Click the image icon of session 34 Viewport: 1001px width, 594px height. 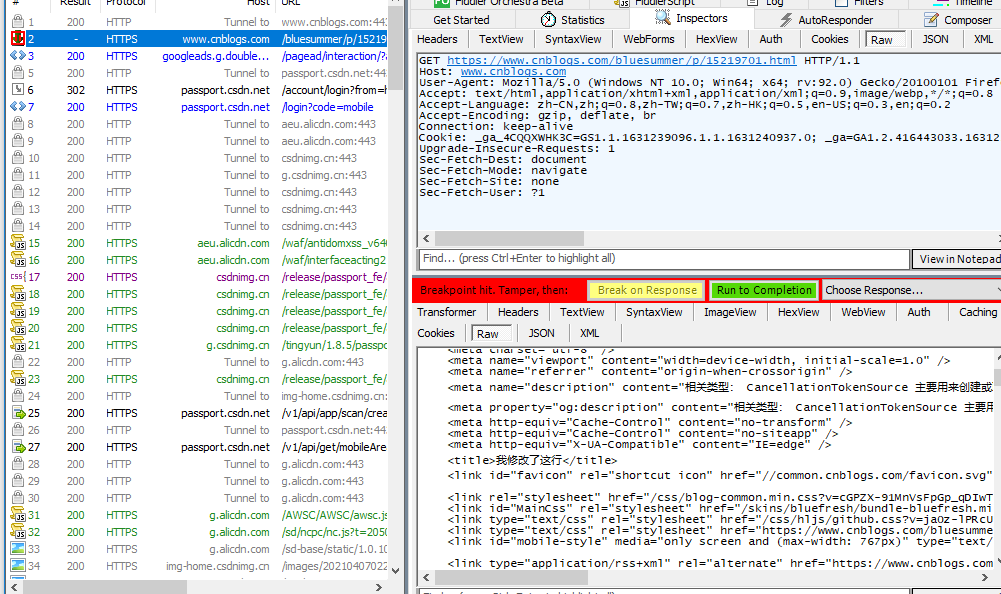coord(18,566)
